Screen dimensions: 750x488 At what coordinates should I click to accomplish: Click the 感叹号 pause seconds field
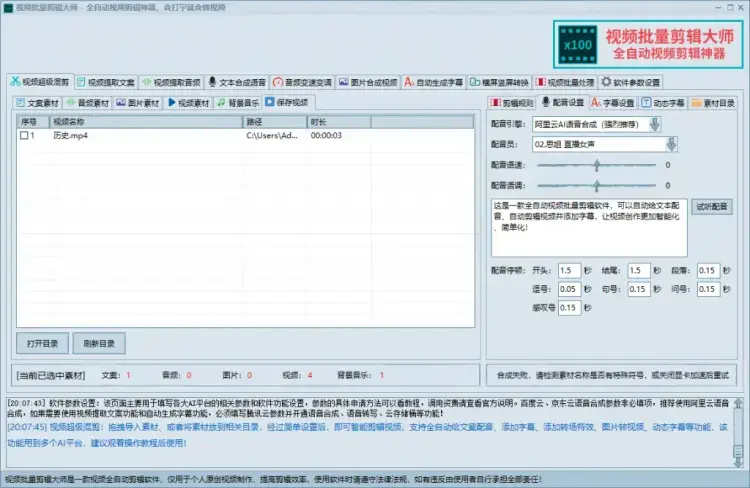[569, 308]
